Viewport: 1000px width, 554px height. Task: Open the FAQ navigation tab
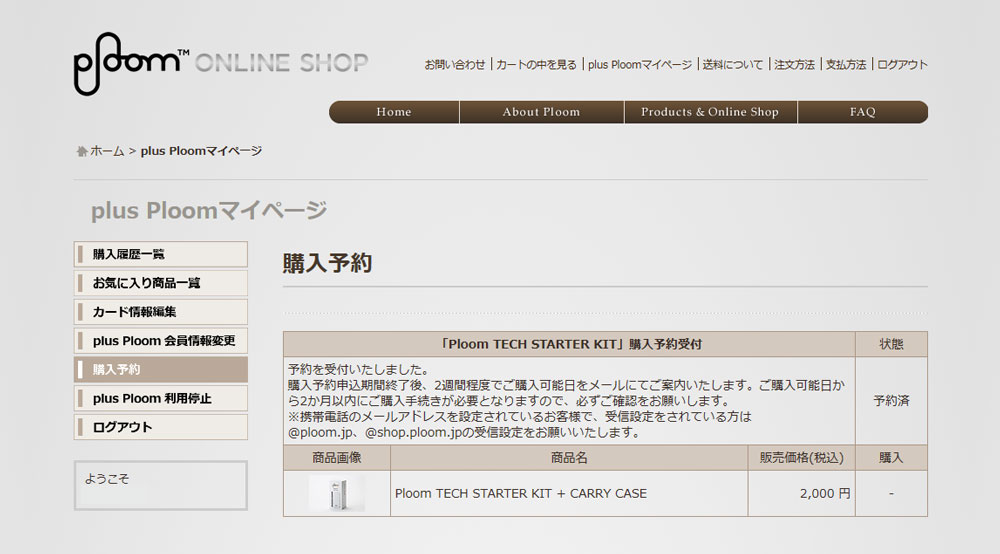863,112
